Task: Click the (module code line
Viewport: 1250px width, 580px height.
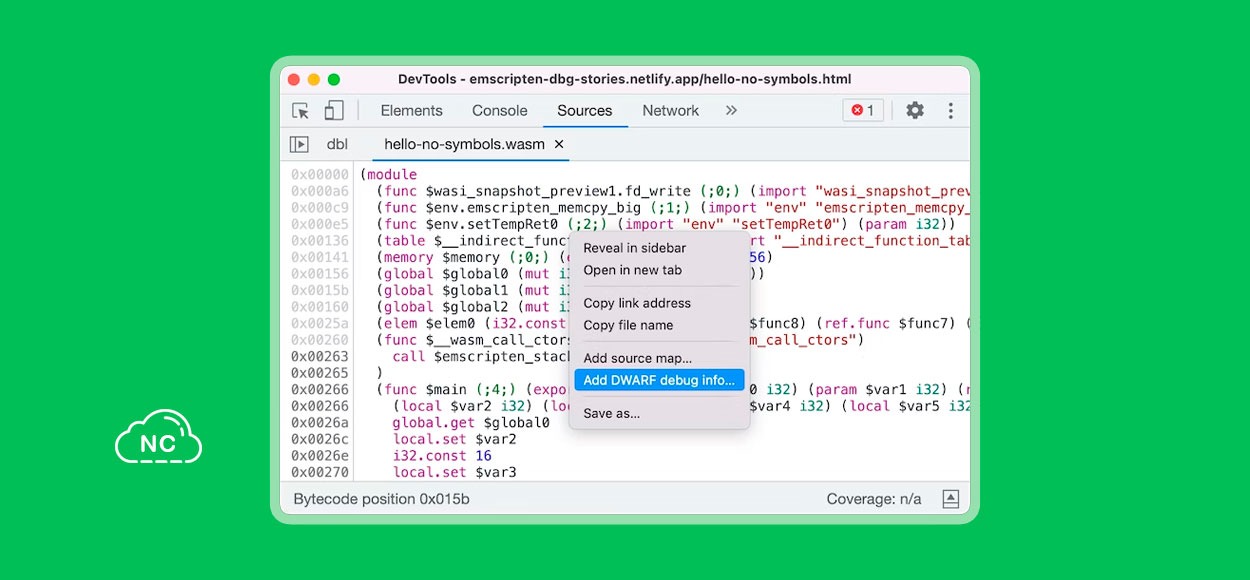Action: click(389, 175)
